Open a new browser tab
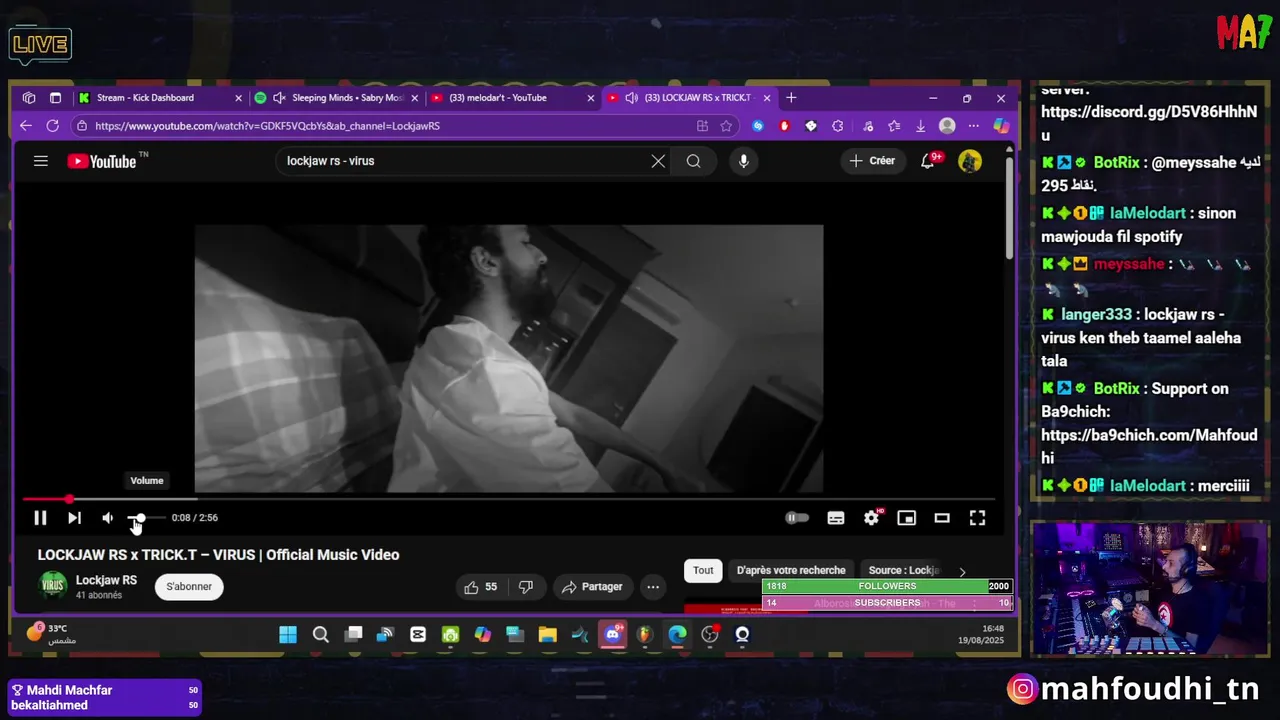The image size is (1280, 720). point(791,98)
